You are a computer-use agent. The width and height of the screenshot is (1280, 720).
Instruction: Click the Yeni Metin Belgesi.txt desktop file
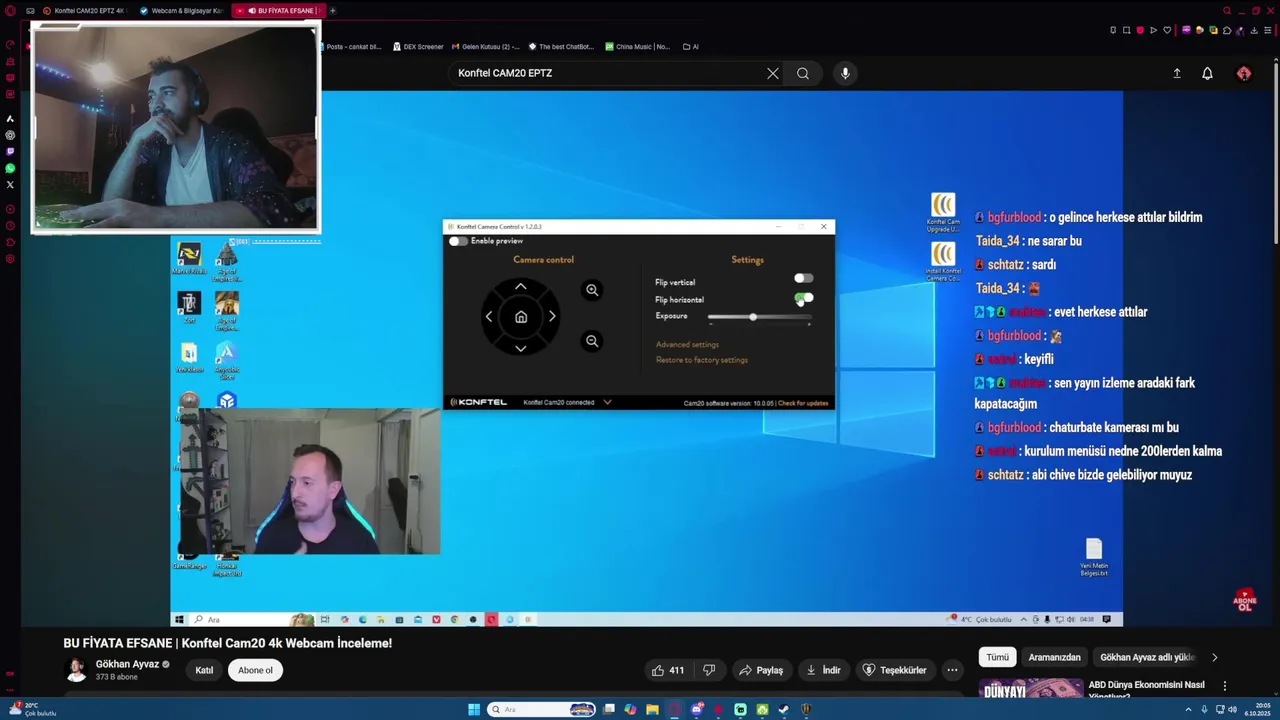pyautogui.click(x=1094, y=558)
